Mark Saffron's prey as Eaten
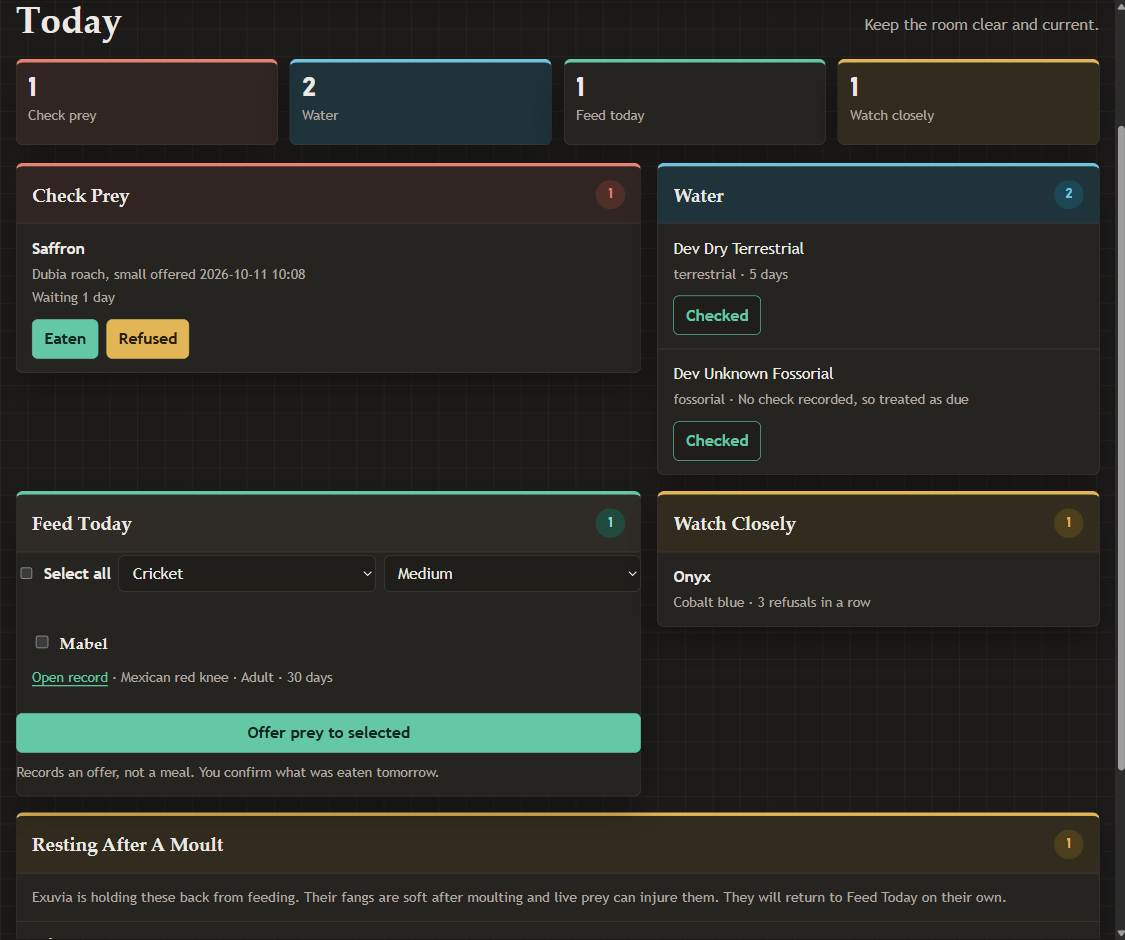Screen dimensions: 1125x940 (x=65, y=339)
